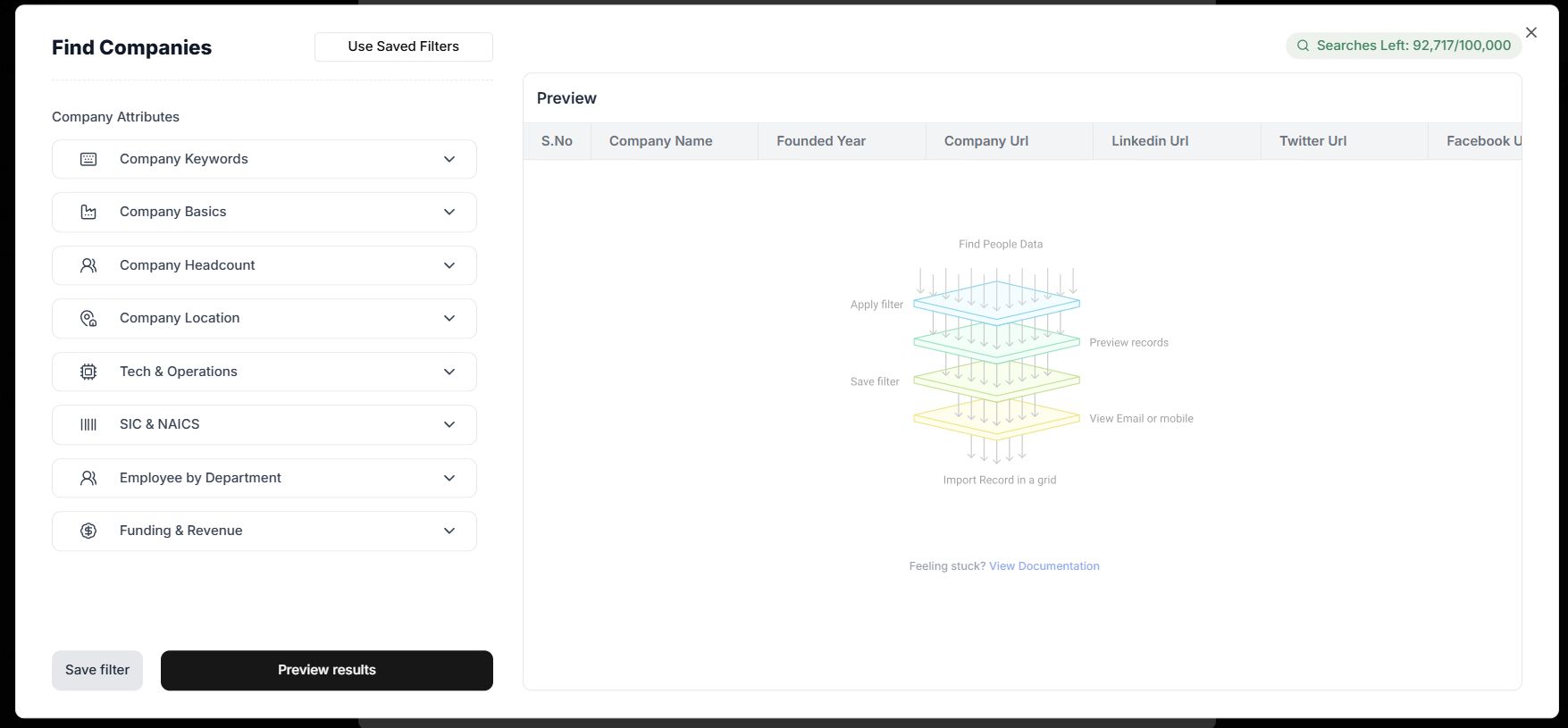Click the people icon beside Employee by Department
The image size is (1568, 728).
(88, 478)
